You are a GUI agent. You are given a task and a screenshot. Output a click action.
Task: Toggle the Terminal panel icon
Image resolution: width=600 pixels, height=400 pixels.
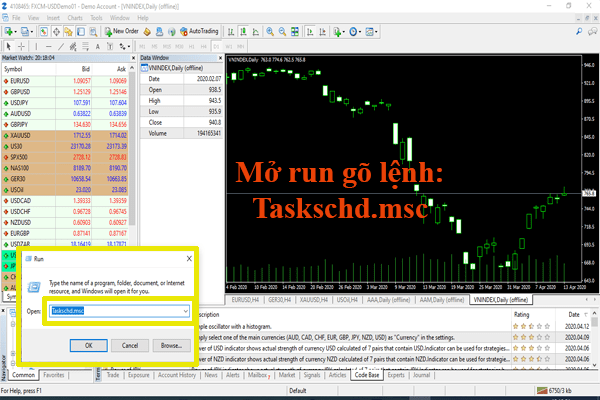81,32
